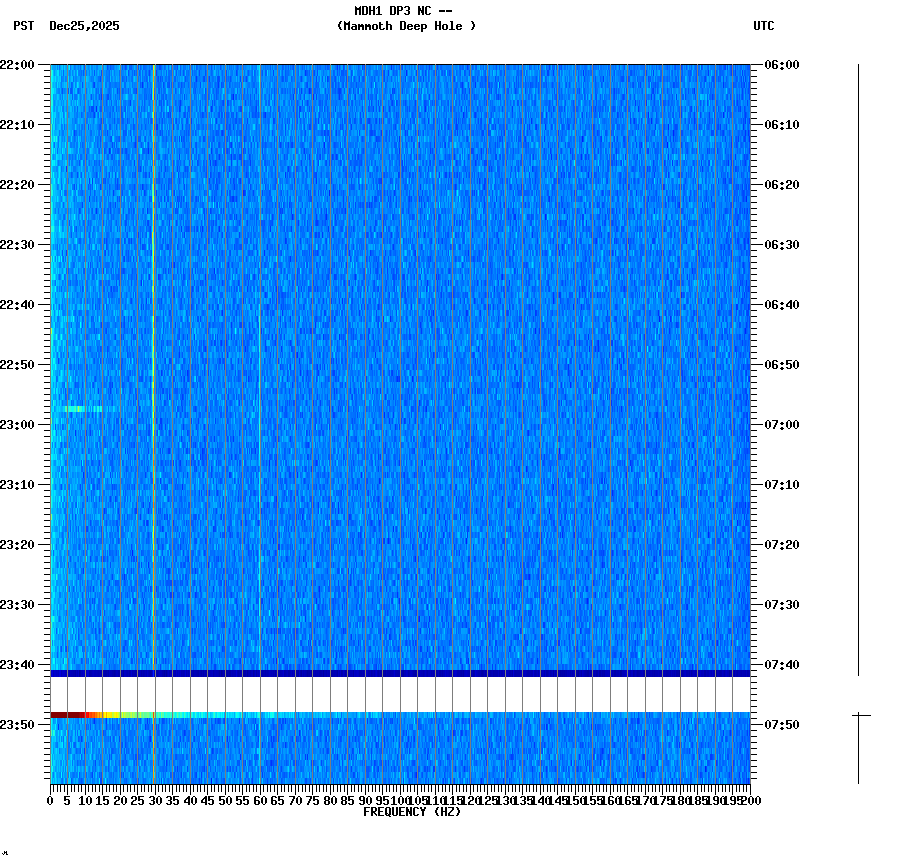Click the Mammoth Deep Hole subtitle text

406,27
